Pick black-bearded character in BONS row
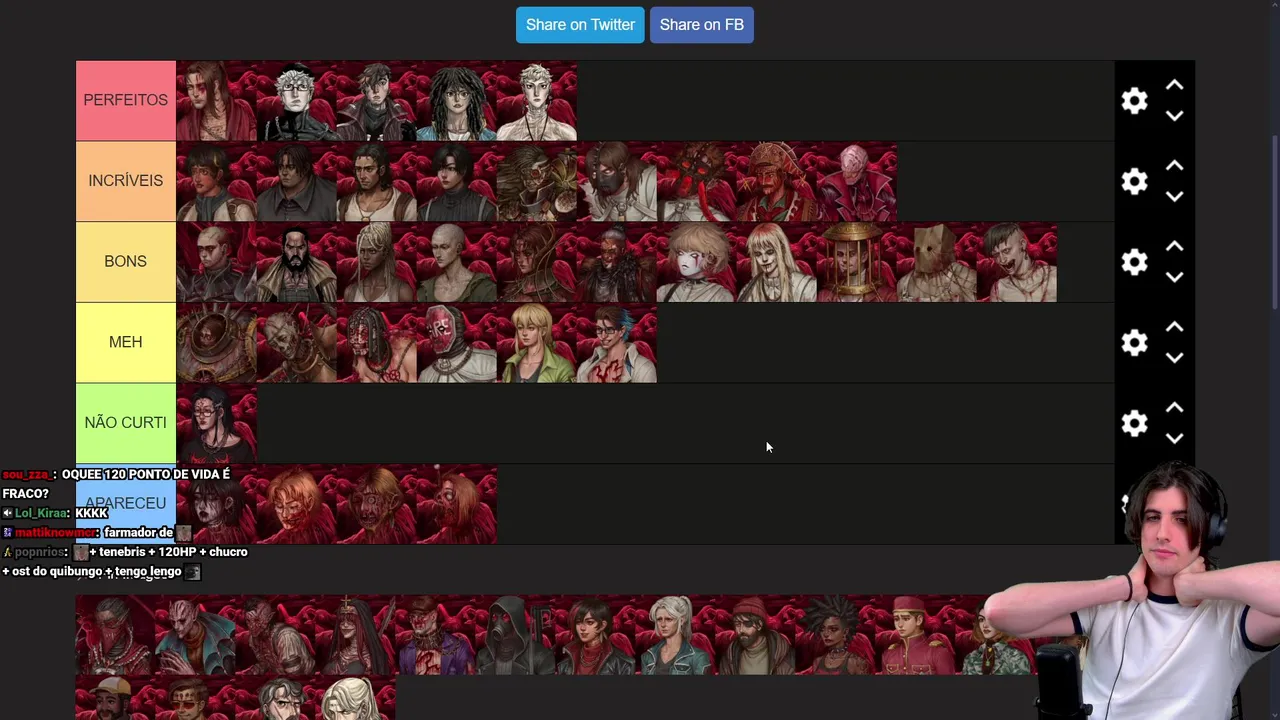The image size is (1280, 720). [x=296, y=262]
